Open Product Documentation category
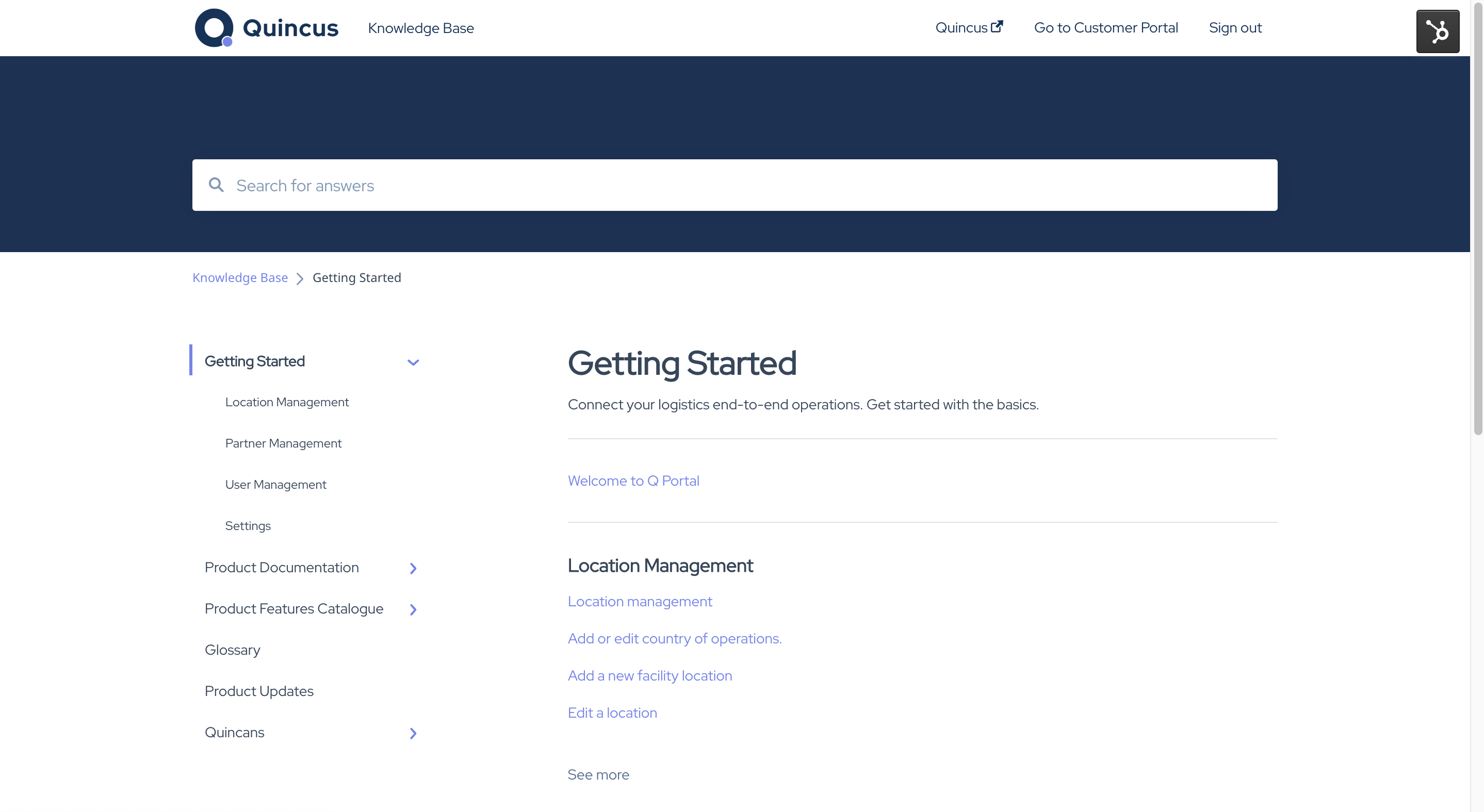Viewport: 1484px width, 812px height. pos(282,567)
